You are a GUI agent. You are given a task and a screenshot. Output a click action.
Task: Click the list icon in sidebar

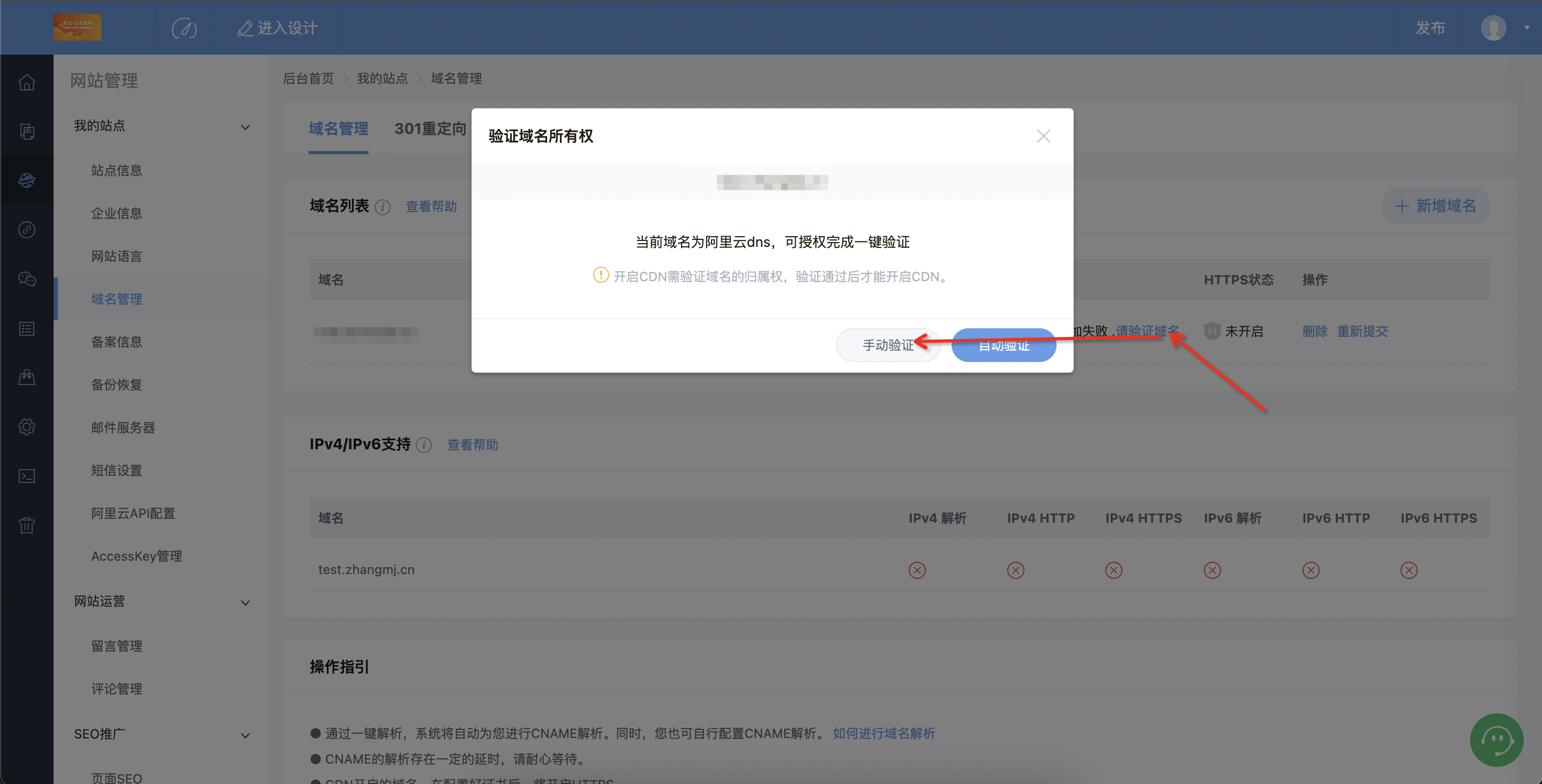coord(27,329)
